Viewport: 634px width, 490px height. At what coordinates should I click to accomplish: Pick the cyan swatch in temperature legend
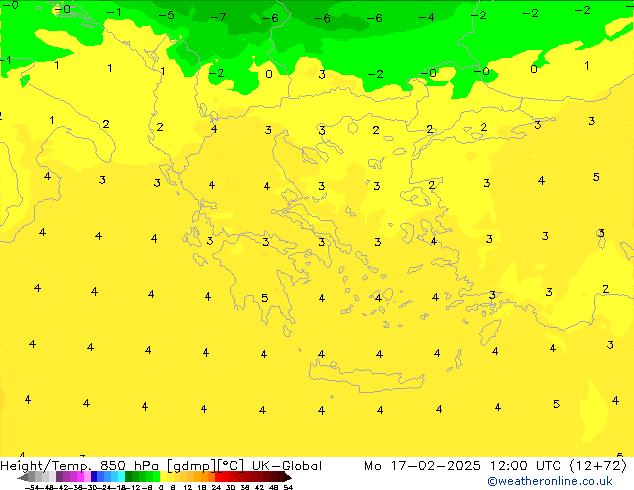pyautogui.click(x=121, y=476)
